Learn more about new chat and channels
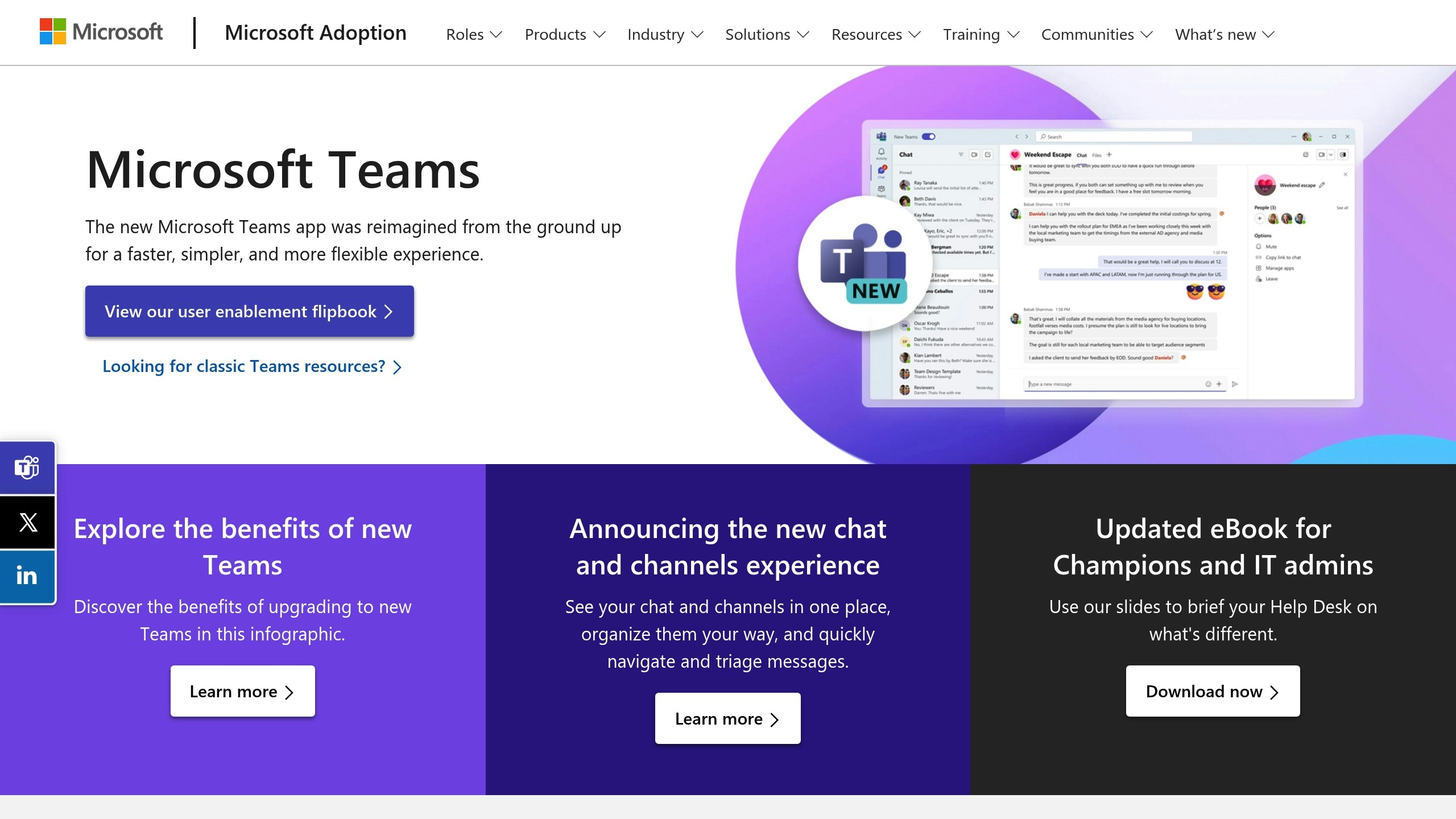The width and height of the screenshot is (1456, 819). coord(728,718)
